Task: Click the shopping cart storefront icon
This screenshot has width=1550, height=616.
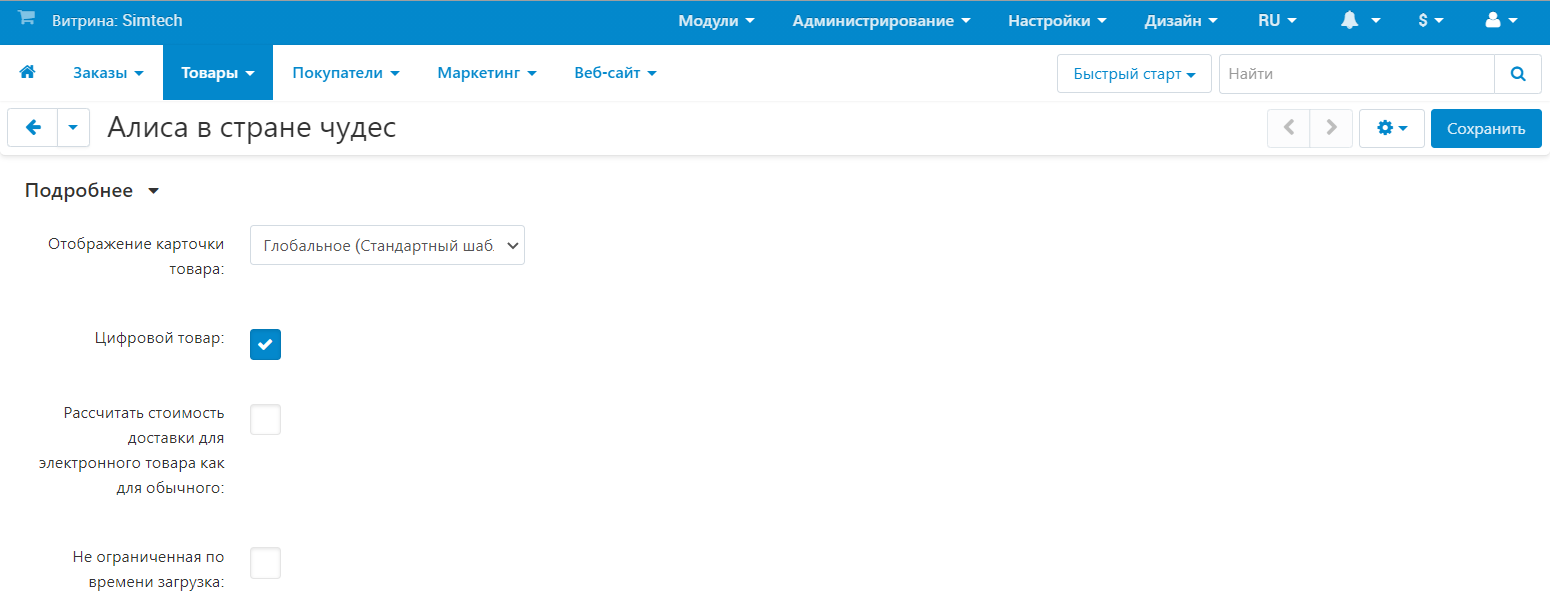Action: 26,19
